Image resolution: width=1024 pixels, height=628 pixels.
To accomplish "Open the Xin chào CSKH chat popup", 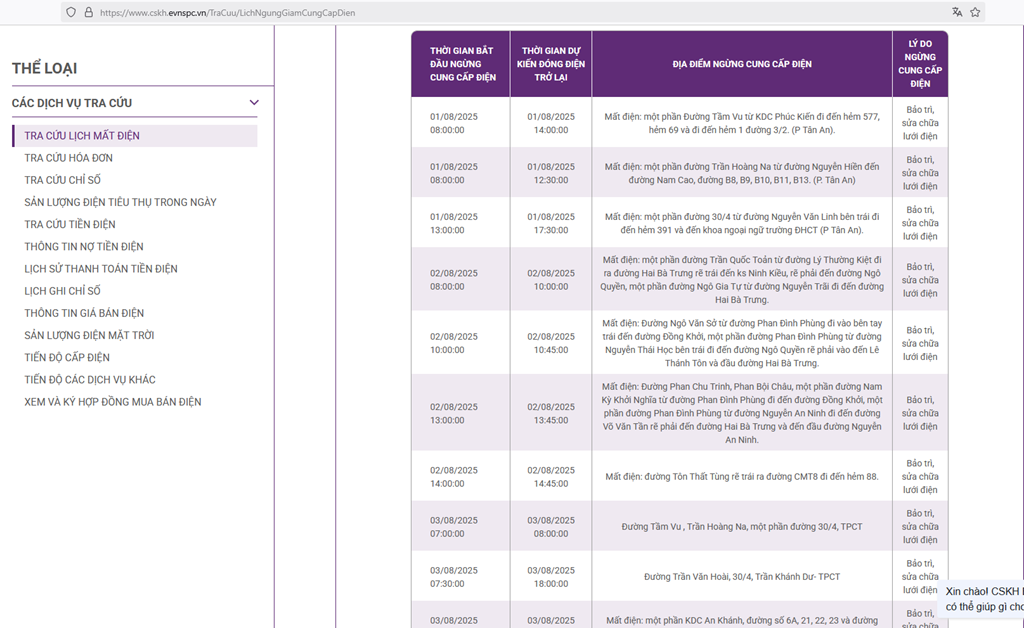I will [x=984, y=598].
